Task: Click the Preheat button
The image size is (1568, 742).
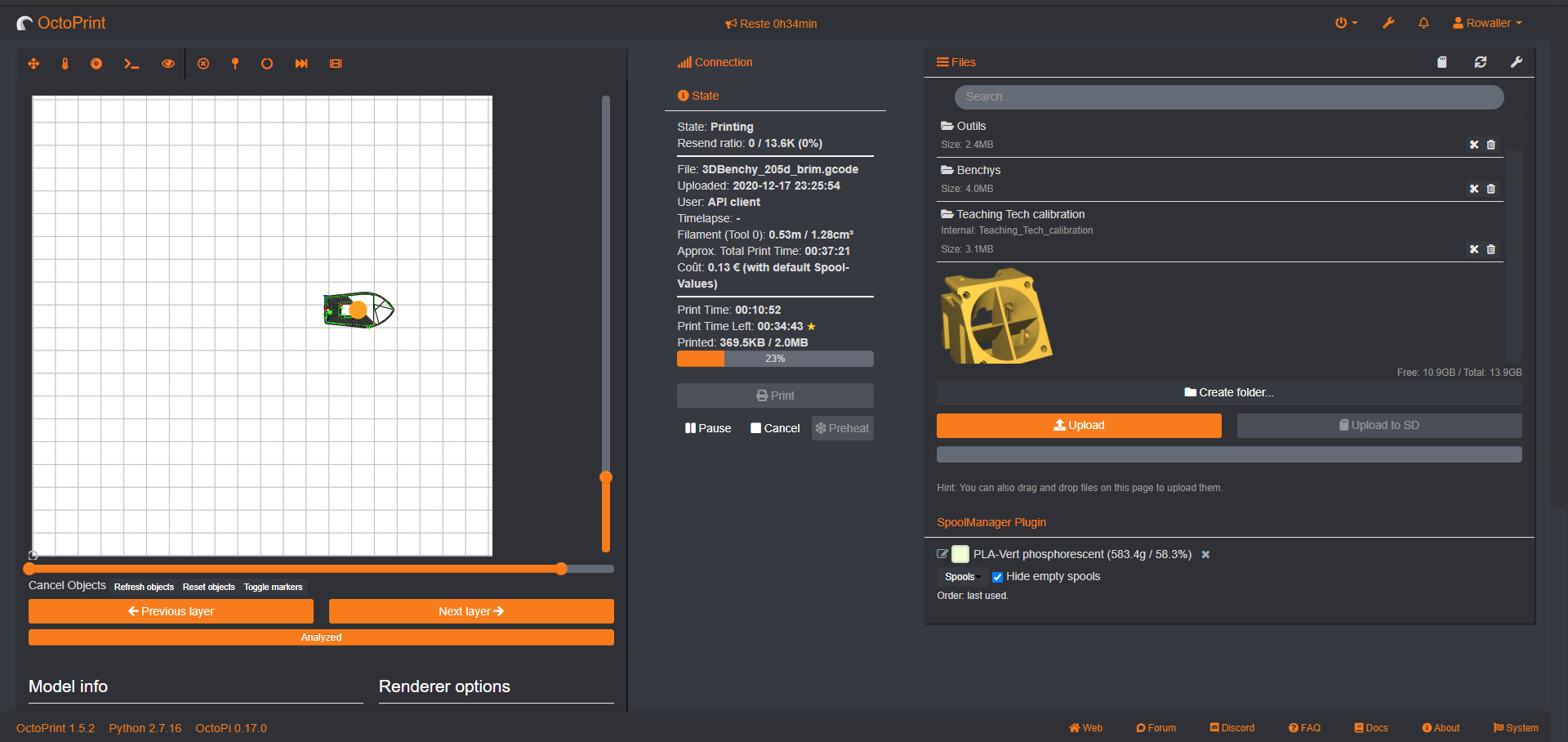Action: point(842,427)
